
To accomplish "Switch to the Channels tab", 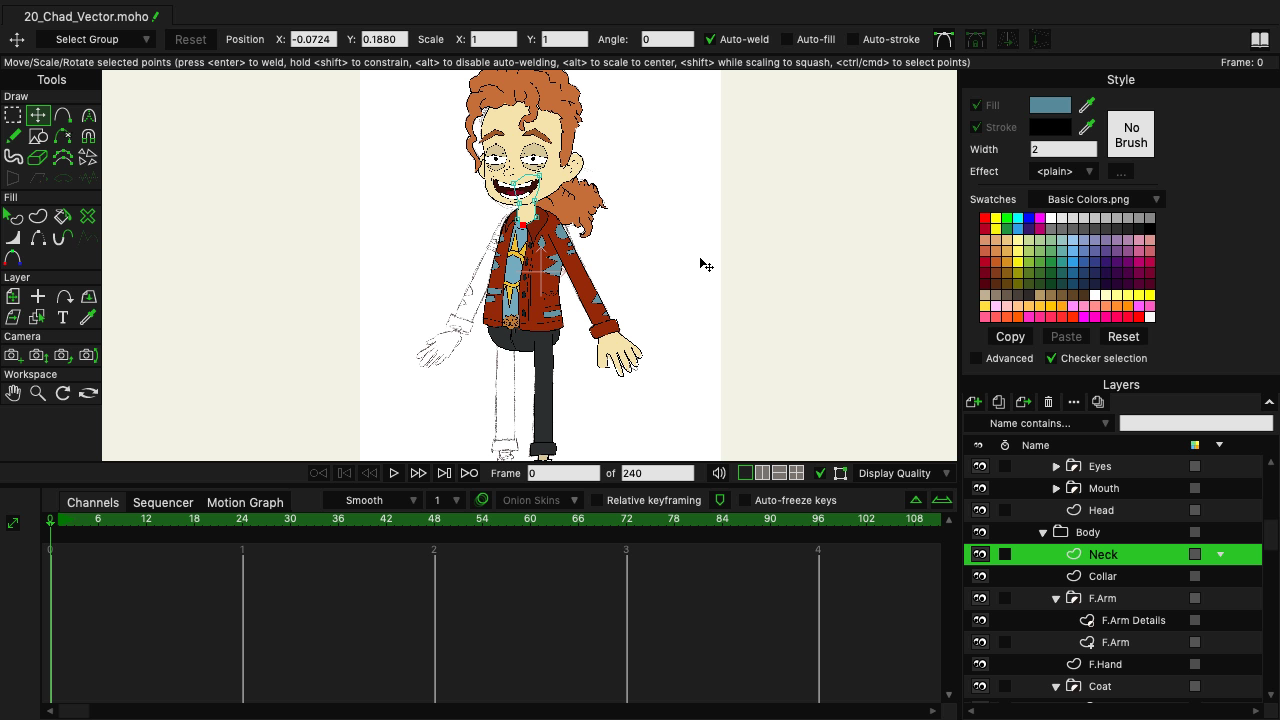I will 93,502.
